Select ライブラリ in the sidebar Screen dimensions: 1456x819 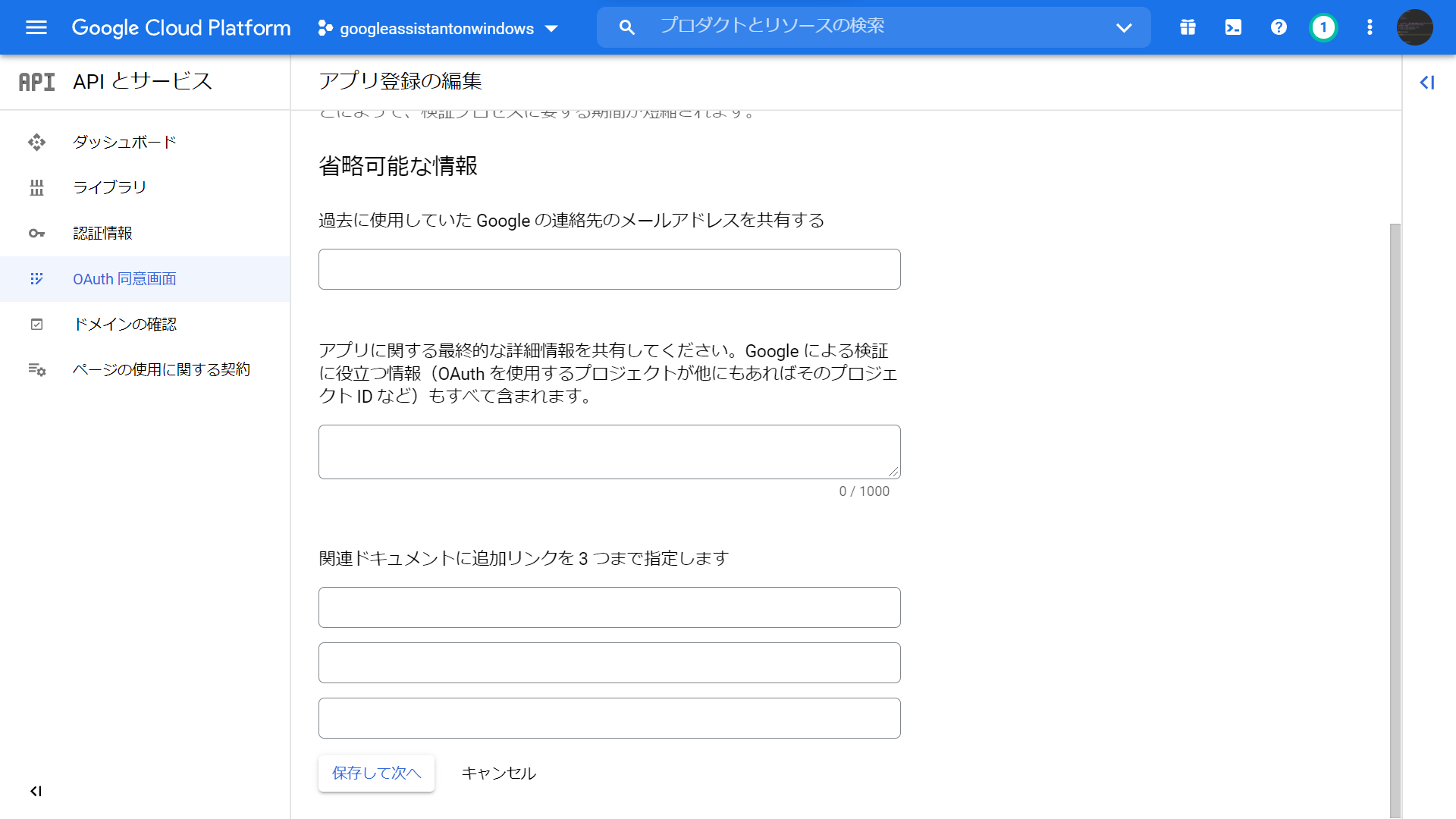tap(109, 187)
